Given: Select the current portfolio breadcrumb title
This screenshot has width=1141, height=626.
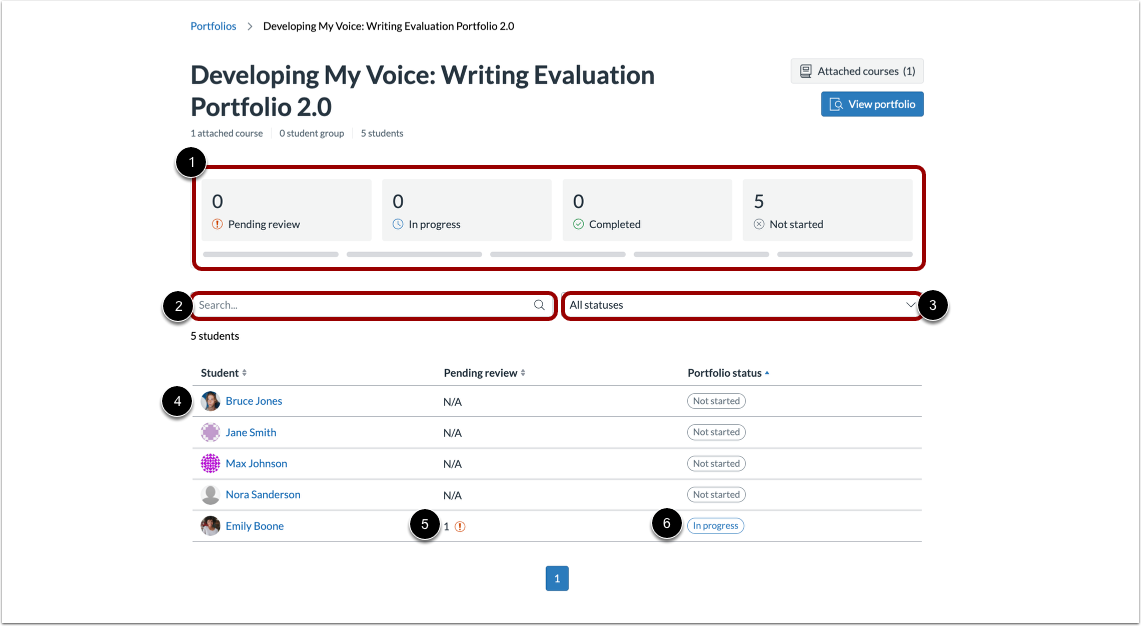Looking at the screenshot, I should pos(388,26).
